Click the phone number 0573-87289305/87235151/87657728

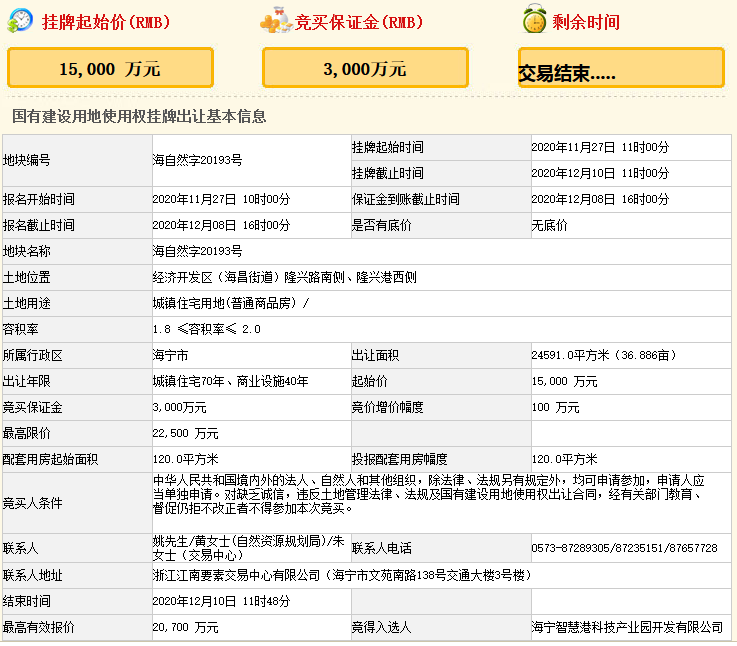tap(624, 548)
